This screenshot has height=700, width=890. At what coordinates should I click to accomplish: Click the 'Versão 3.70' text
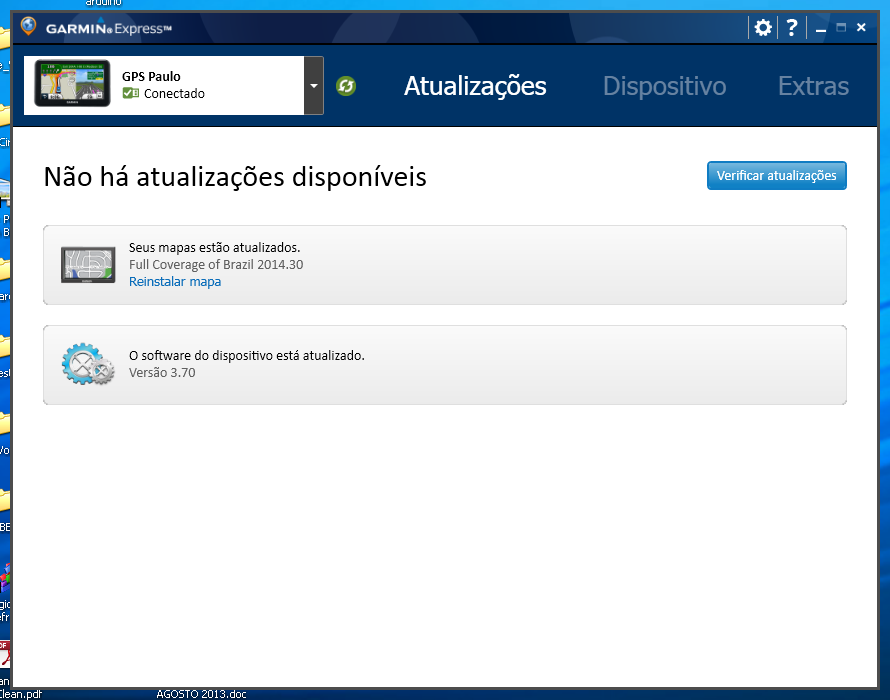click(x=162, y=372)
